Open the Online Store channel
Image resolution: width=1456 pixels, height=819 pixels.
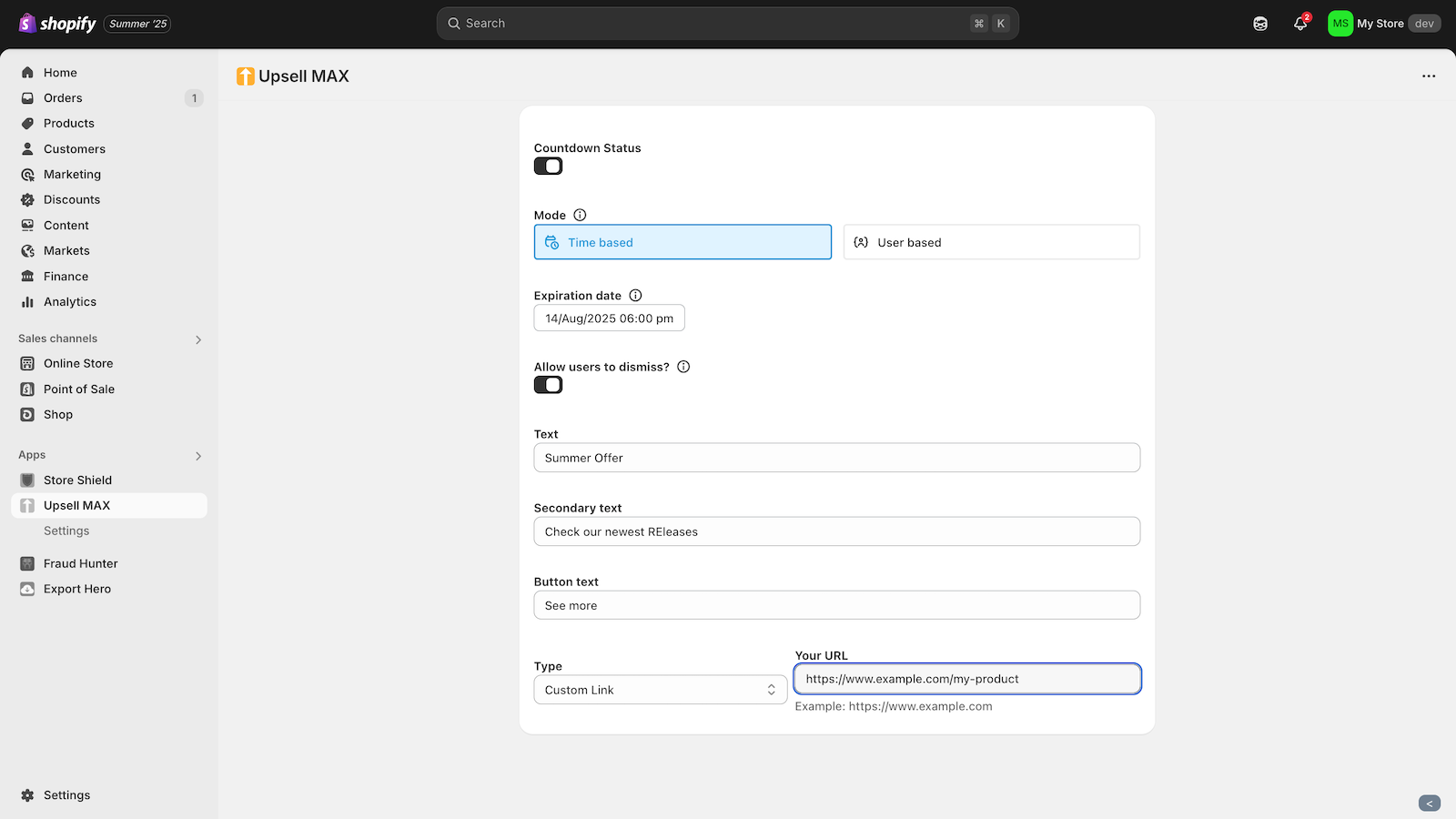pos(78,363)
